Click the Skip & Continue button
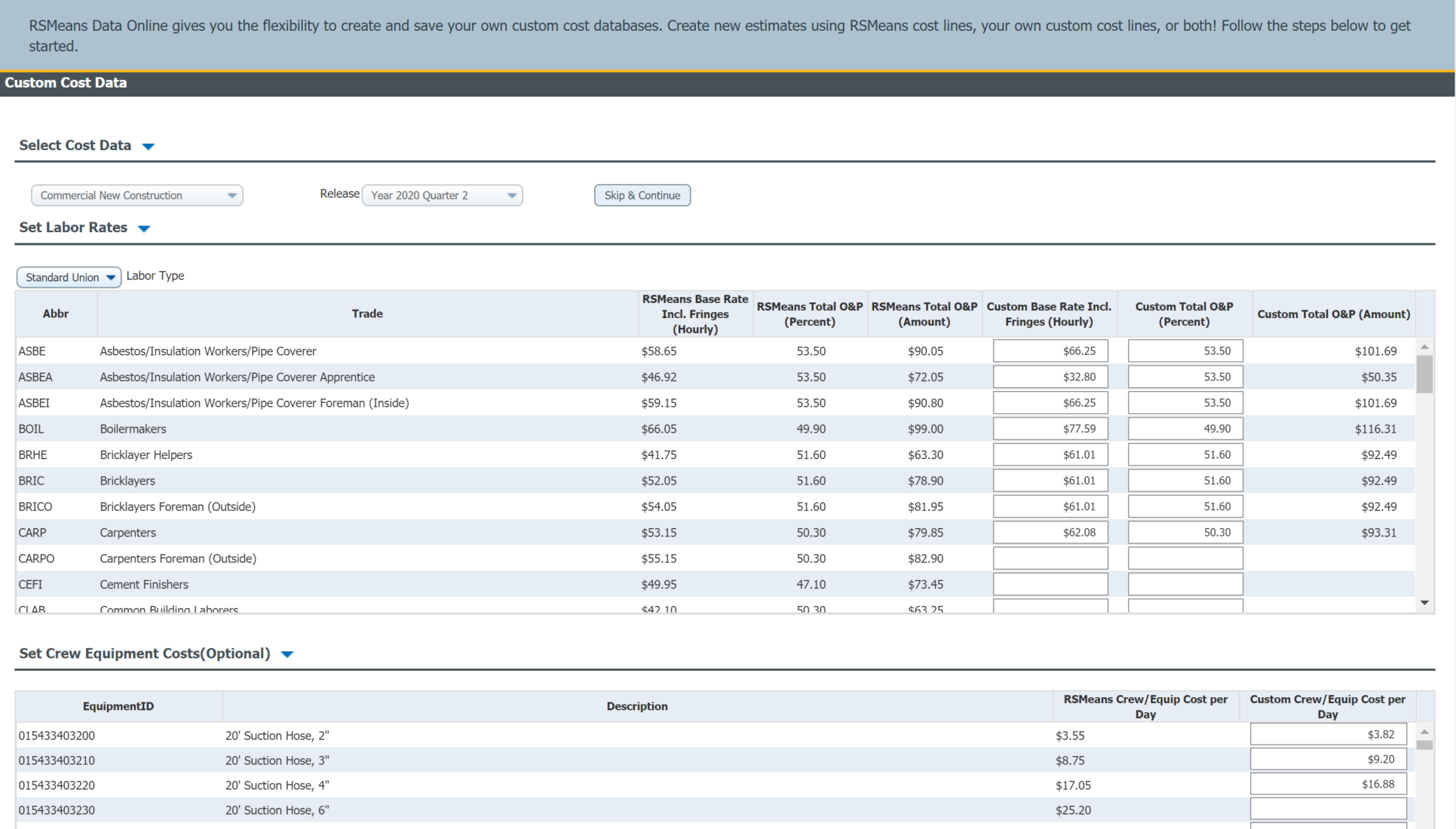Viewport: 1456px width, 829px height. point(642,195)
